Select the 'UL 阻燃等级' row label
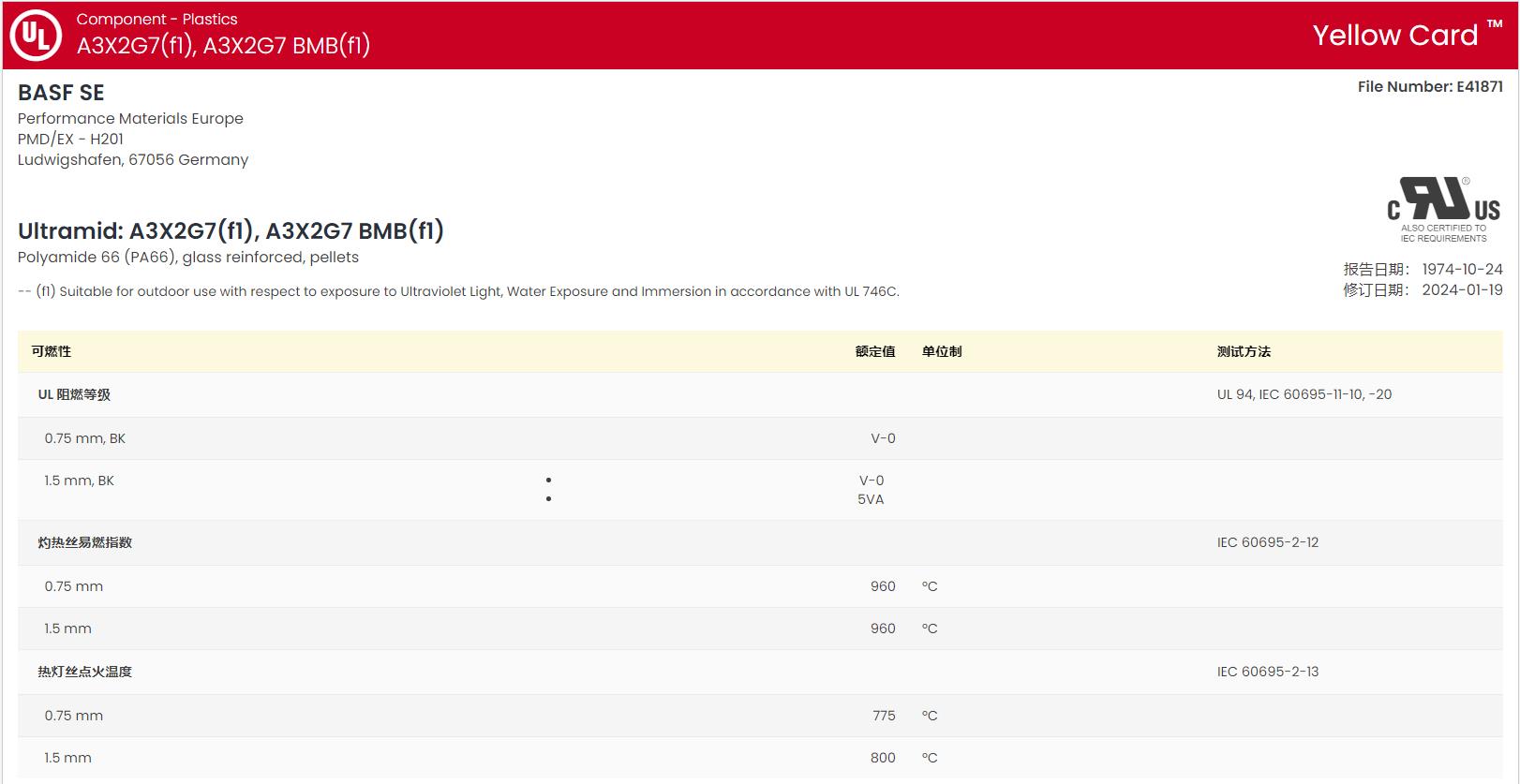 (74, 394)
